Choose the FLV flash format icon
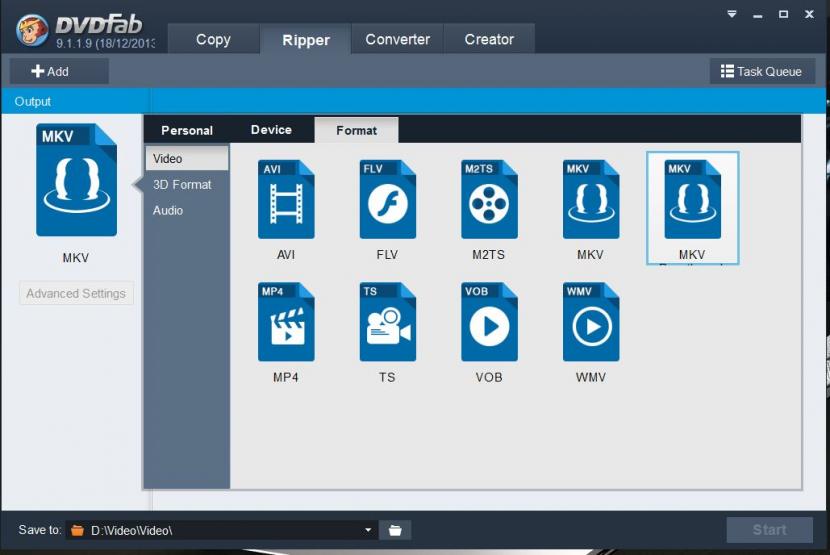 [x=387, y=199]
